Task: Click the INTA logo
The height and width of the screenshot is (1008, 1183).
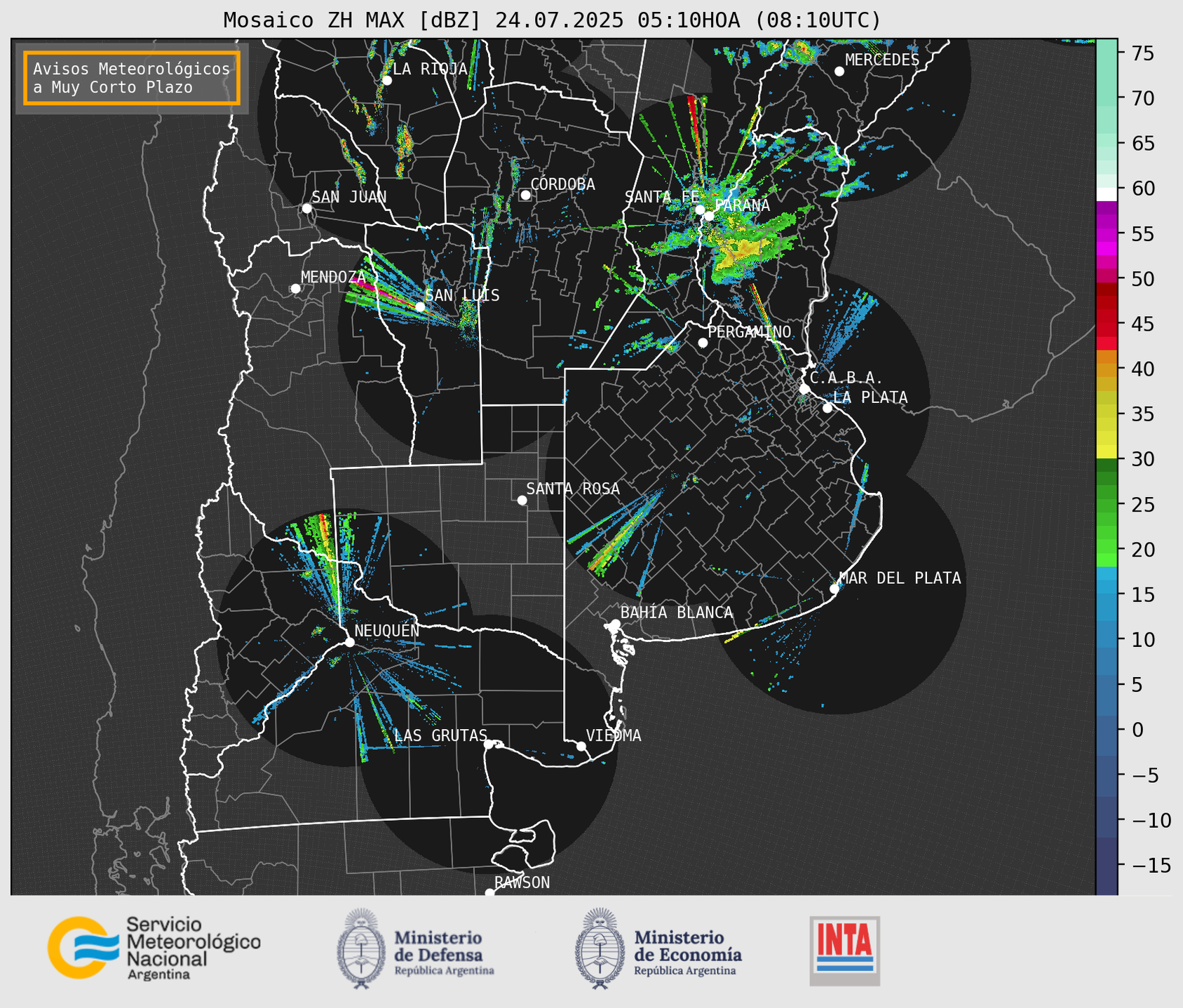Action: [x=844, y=951]
